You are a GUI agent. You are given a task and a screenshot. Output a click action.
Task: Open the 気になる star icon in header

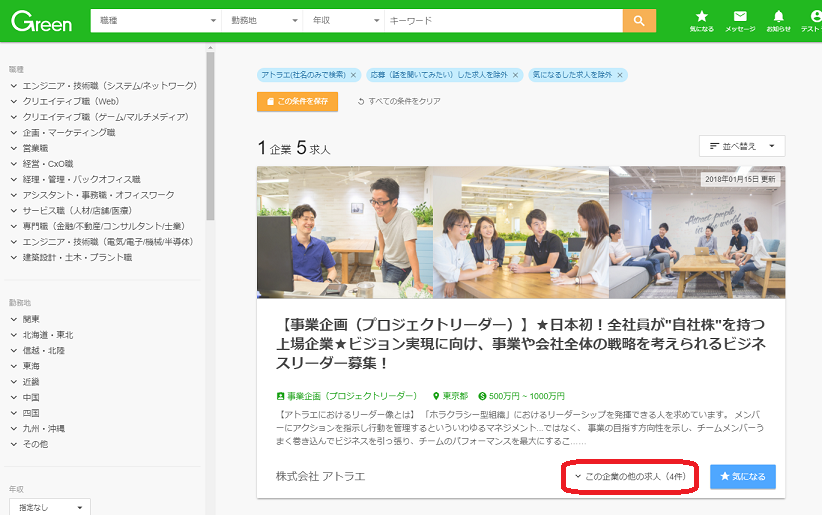(x=701, y=21)
